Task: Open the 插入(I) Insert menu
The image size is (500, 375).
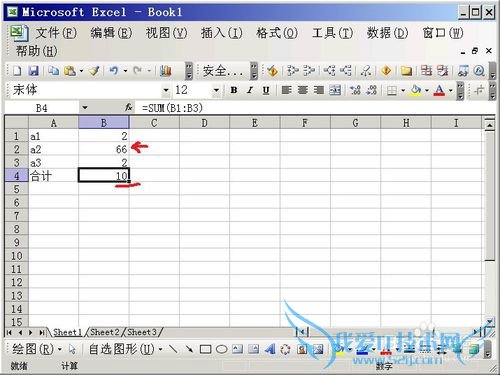Action: (x=222, y=33)
